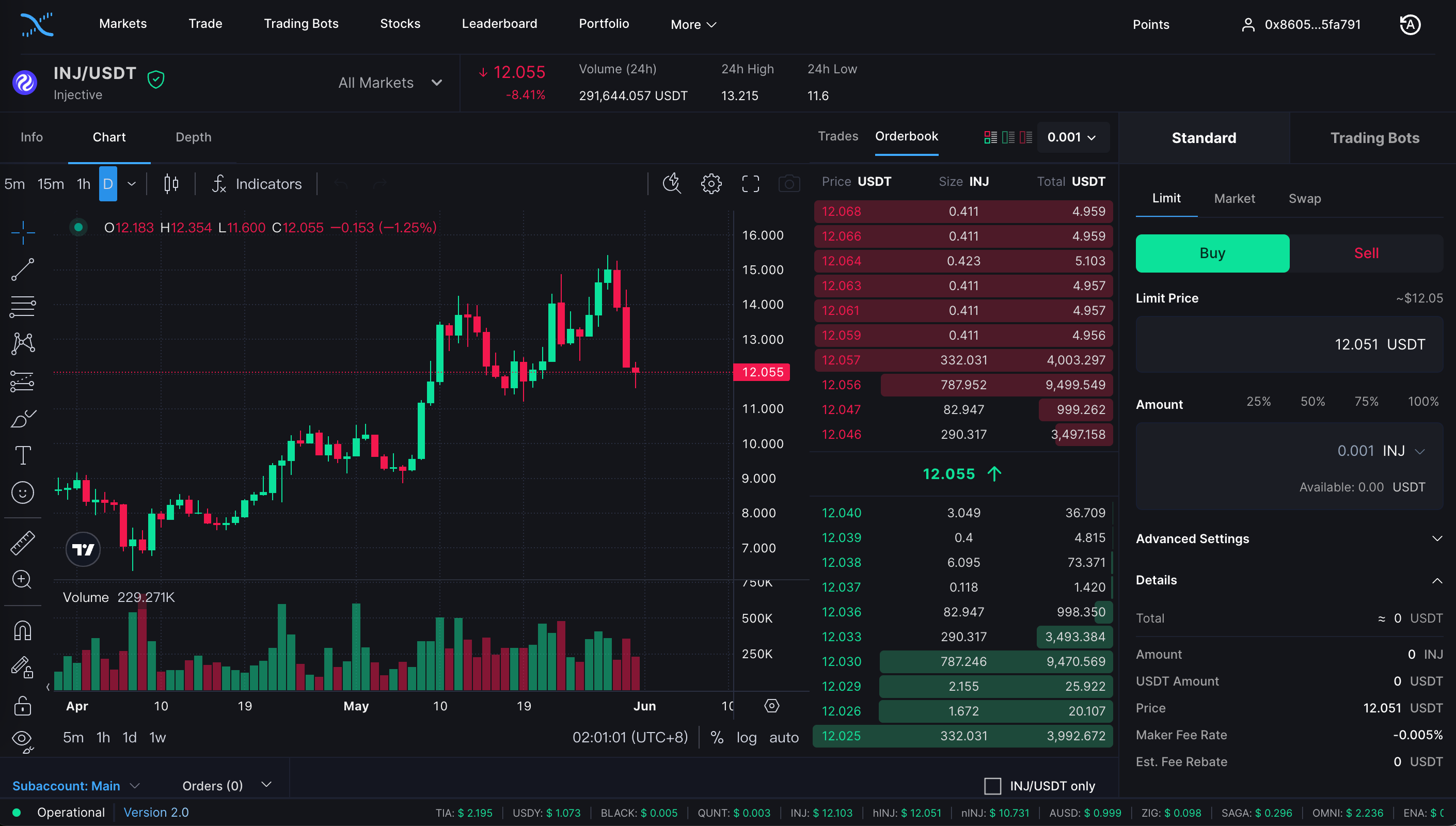Select the magnet snap tool
The image size is (1456, 826).
tap(23, 630)
